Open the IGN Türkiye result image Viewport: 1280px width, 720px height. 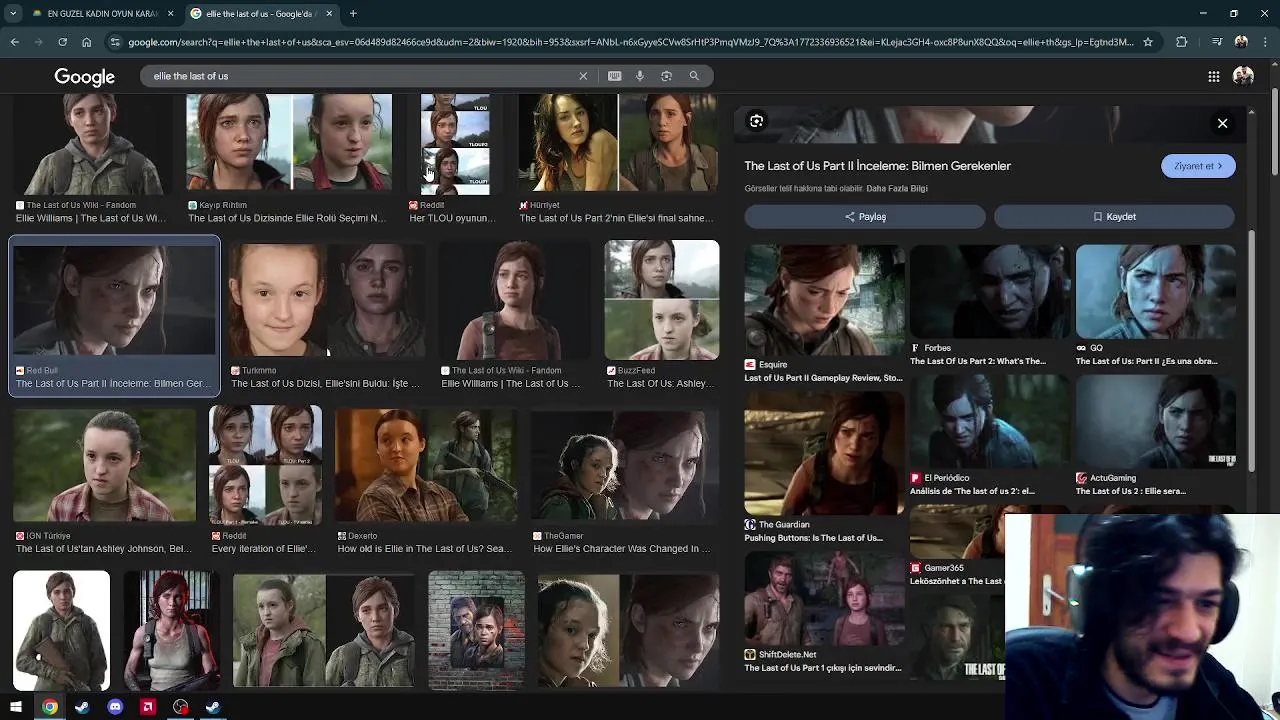click(105, 464)
